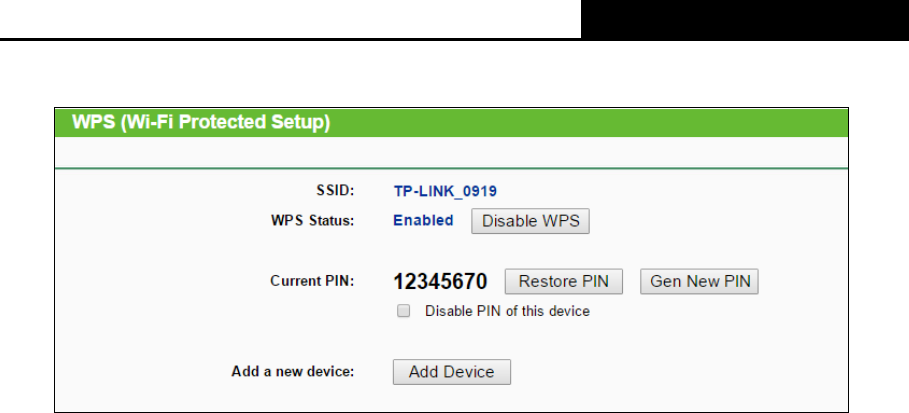The image size is (909, 413).
Task: Click the 'Add a new device:' label
Action: click(x=293, y=371)
